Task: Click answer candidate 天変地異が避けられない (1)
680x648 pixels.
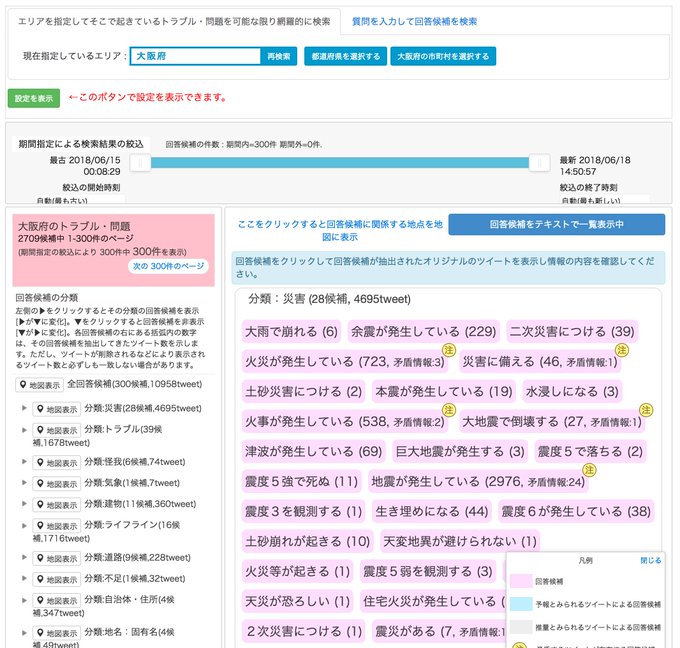Action: 460,541
